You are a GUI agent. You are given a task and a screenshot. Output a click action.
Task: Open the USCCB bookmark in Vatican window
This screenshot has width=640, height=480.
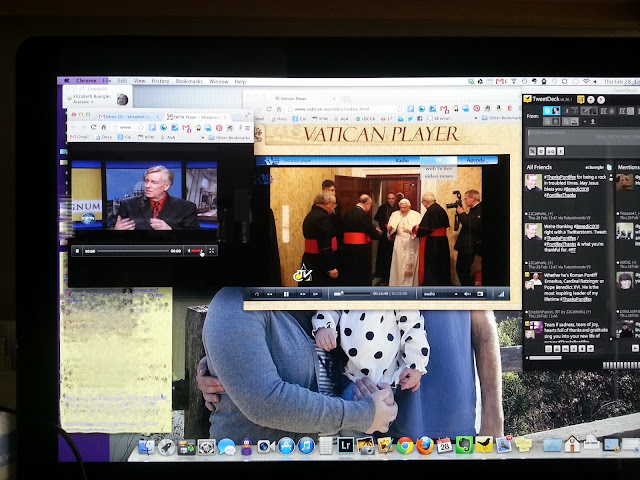365,119
